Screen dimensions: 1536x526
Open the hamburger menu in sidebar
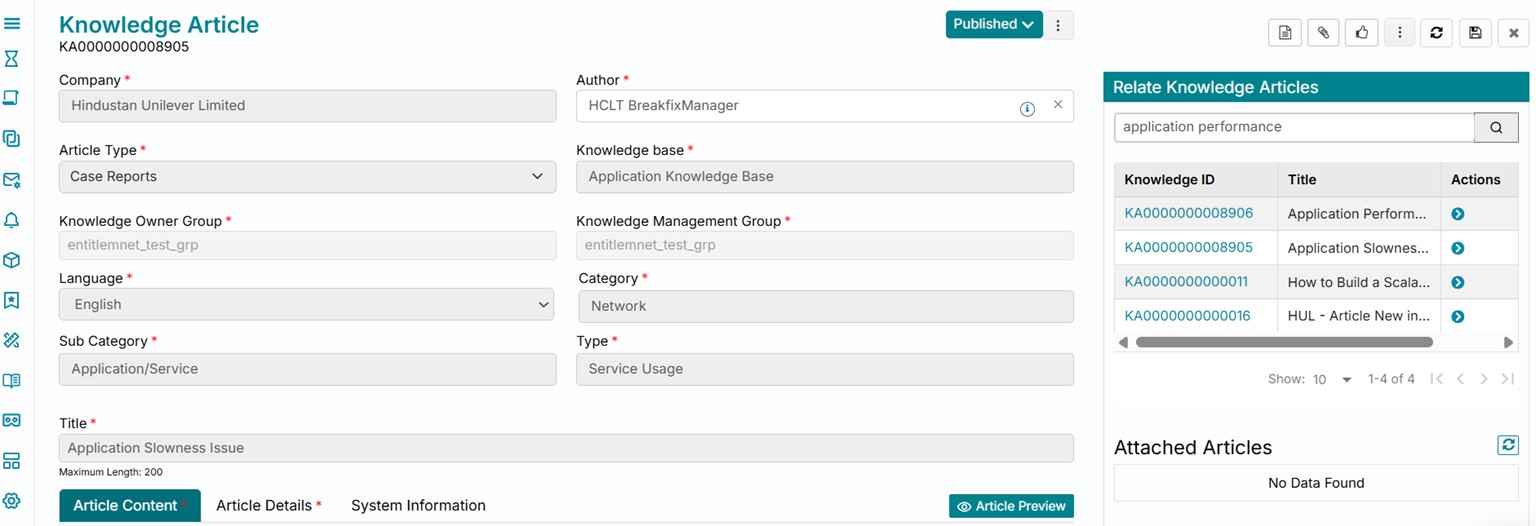12,23
